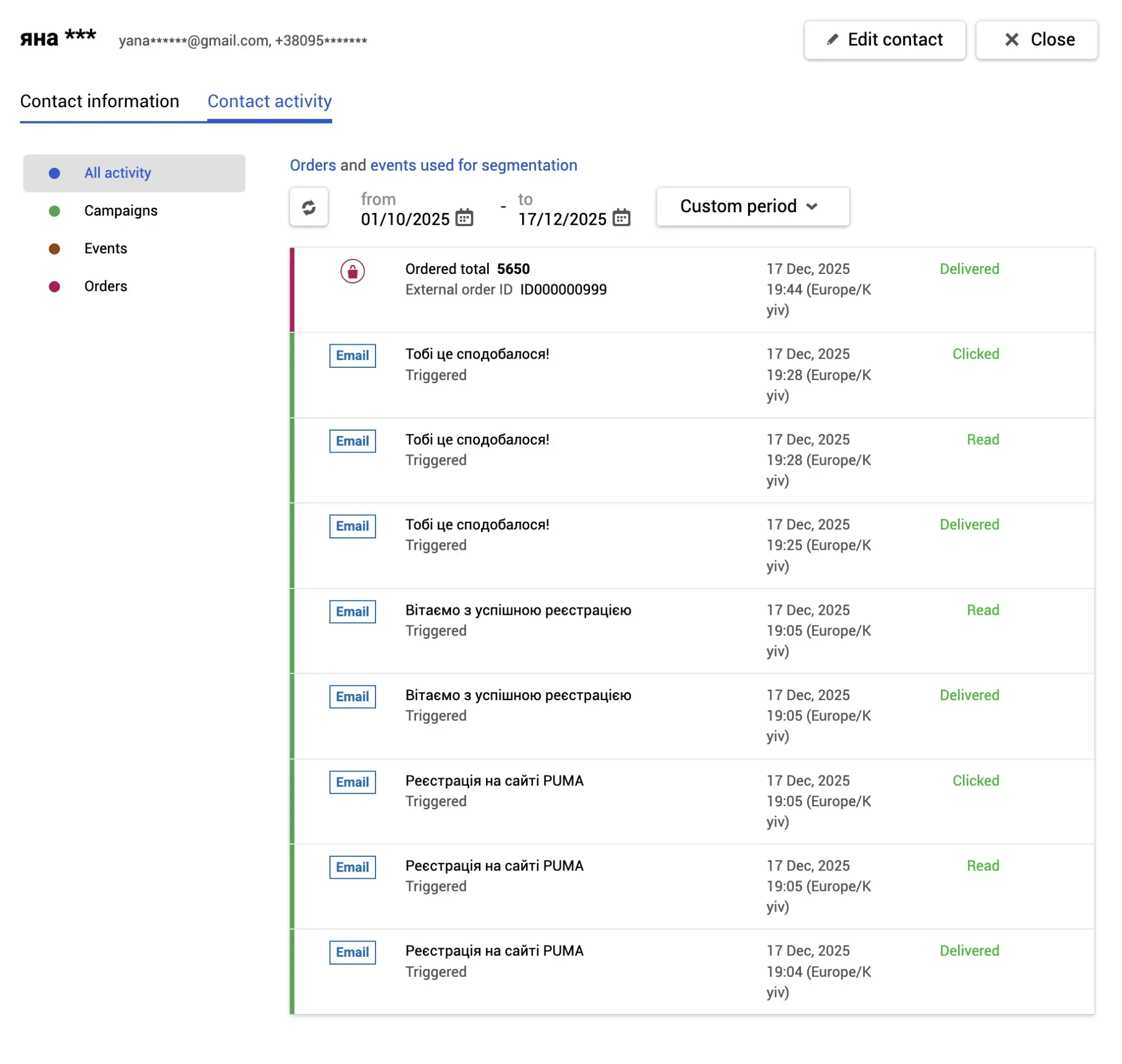Click the Email badge on the Clicked 'Тобі це сподобалося!' entry
The width and height of the screenshot is (1122, 1064).
pos(352,355)
